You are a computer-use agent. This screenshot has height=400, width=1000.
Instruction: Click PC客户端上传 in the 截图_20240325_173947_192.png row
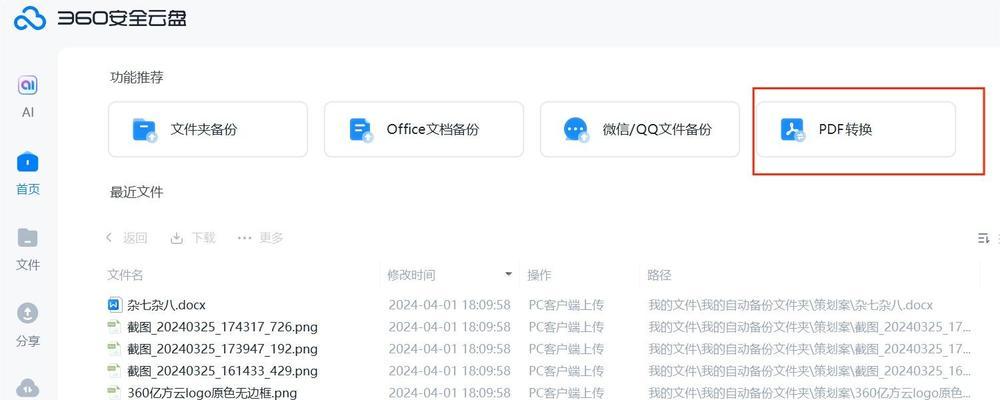(566, 349)
